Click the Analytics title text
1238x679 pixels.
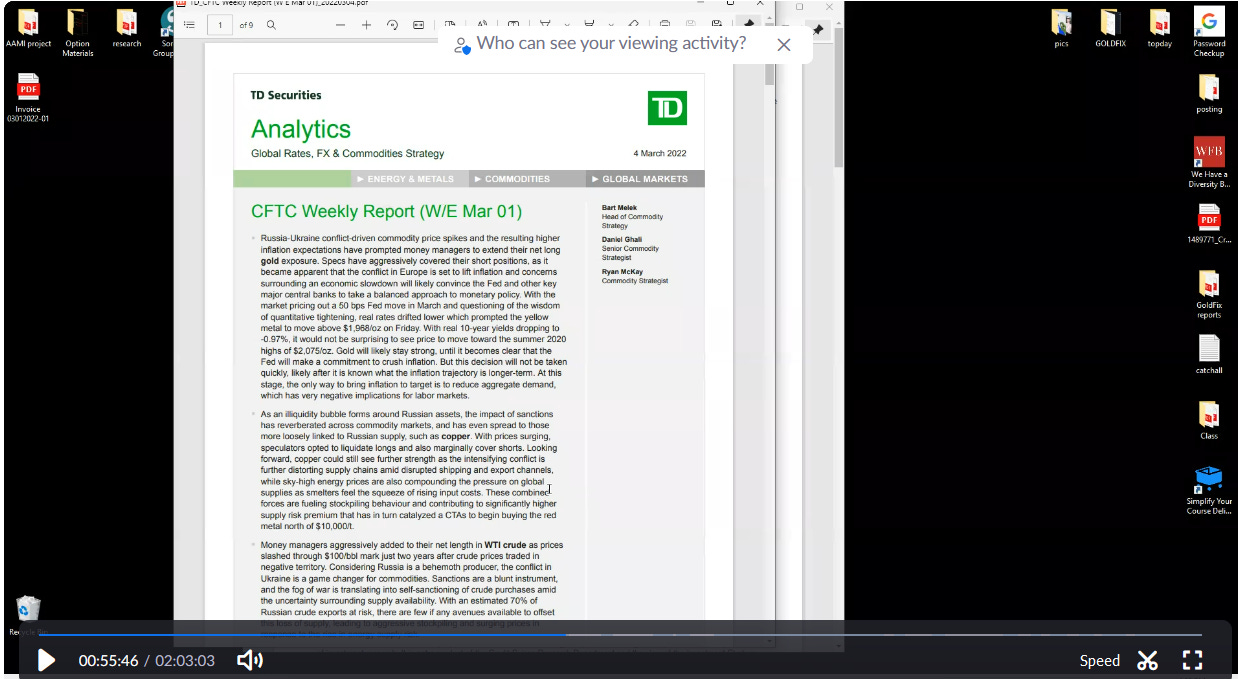(x=301, y=129)
